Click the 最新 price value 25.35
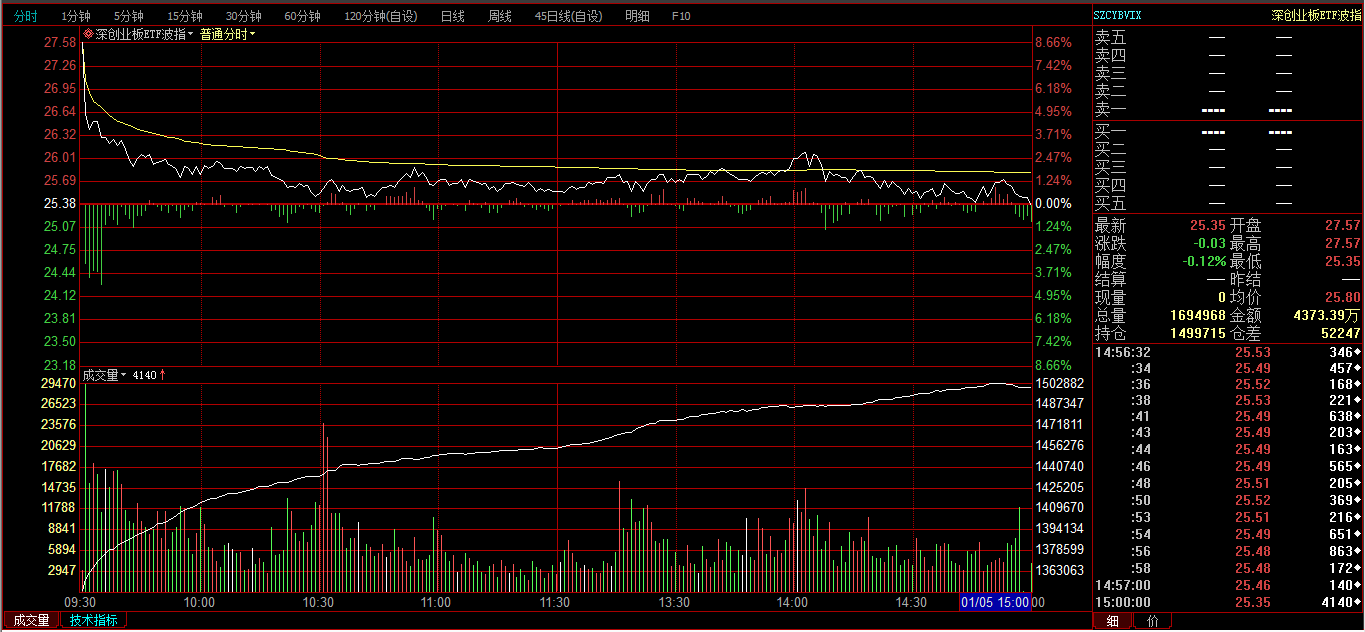This screenshot has height=632, width=1365. (1207, 226)
